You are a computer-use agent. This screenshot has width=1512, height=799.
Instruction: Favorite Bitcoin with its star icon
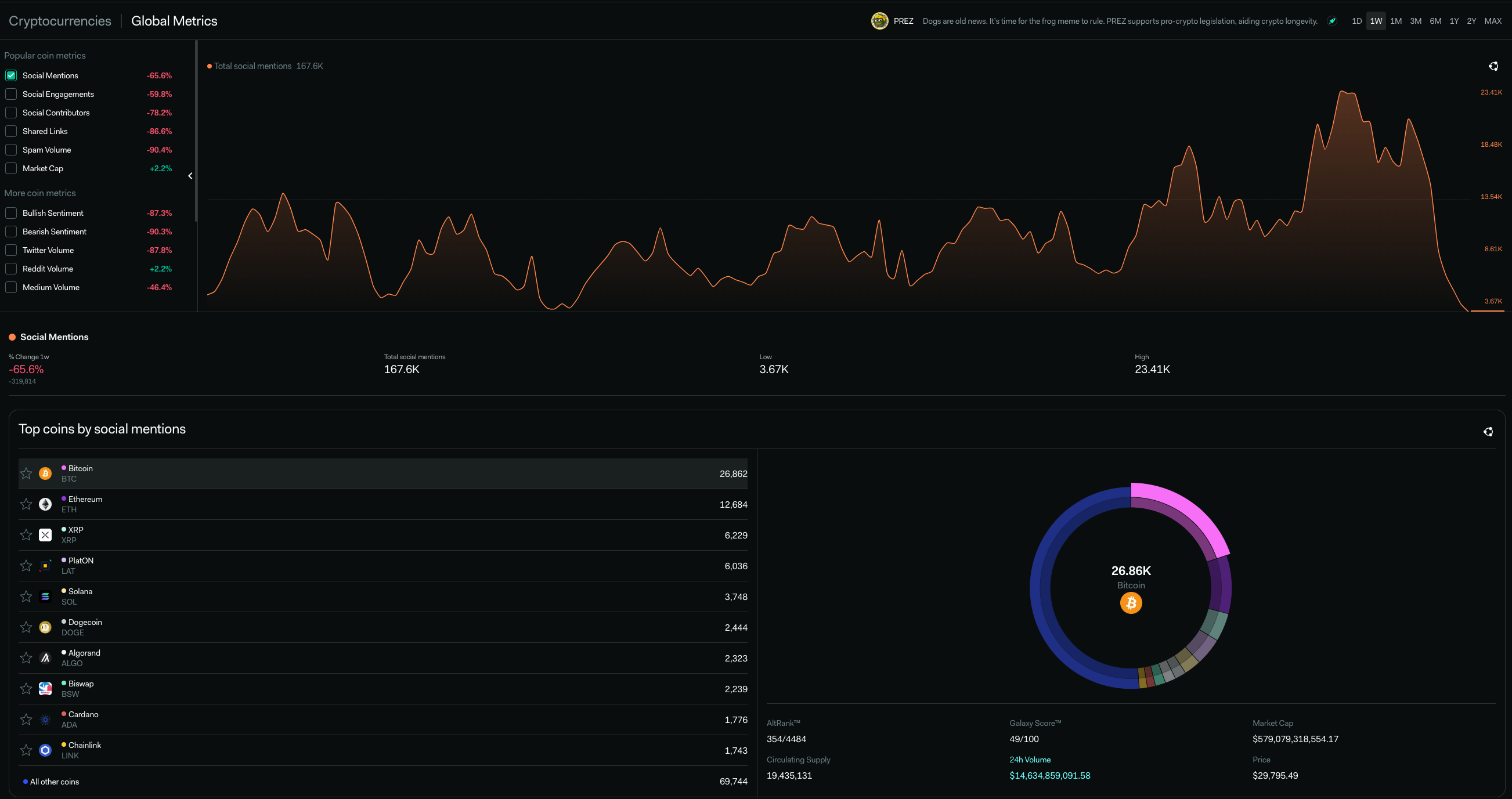(x=26, y=473)
